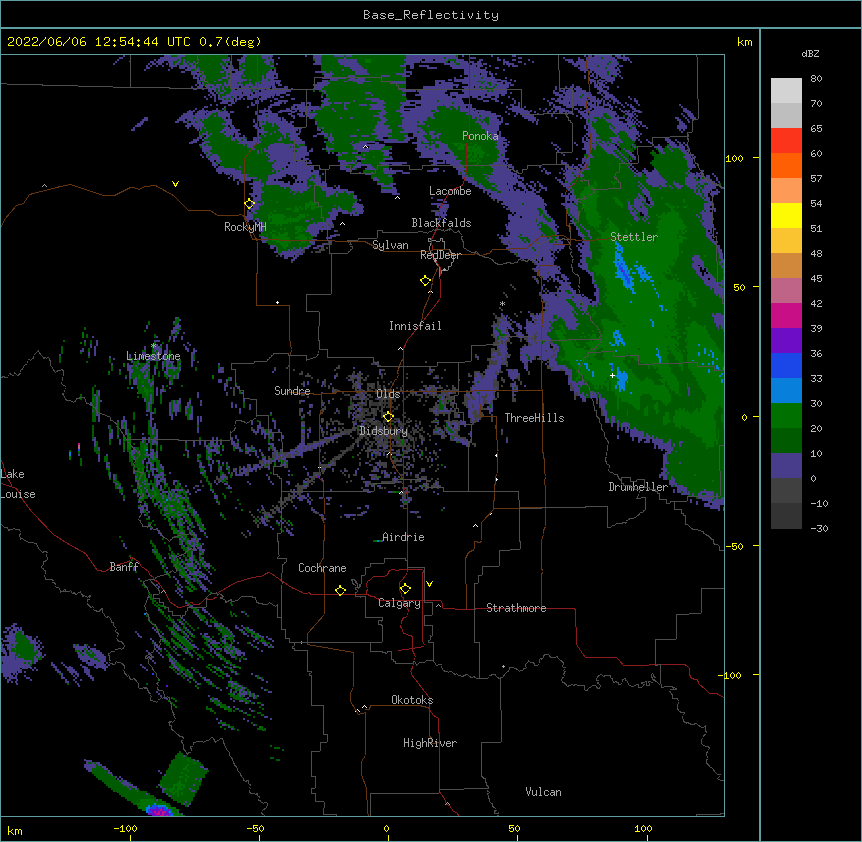Pick the magenta swatch in dBZ legend
Viewport: 862px width, 842px height.
click(786, 315)
